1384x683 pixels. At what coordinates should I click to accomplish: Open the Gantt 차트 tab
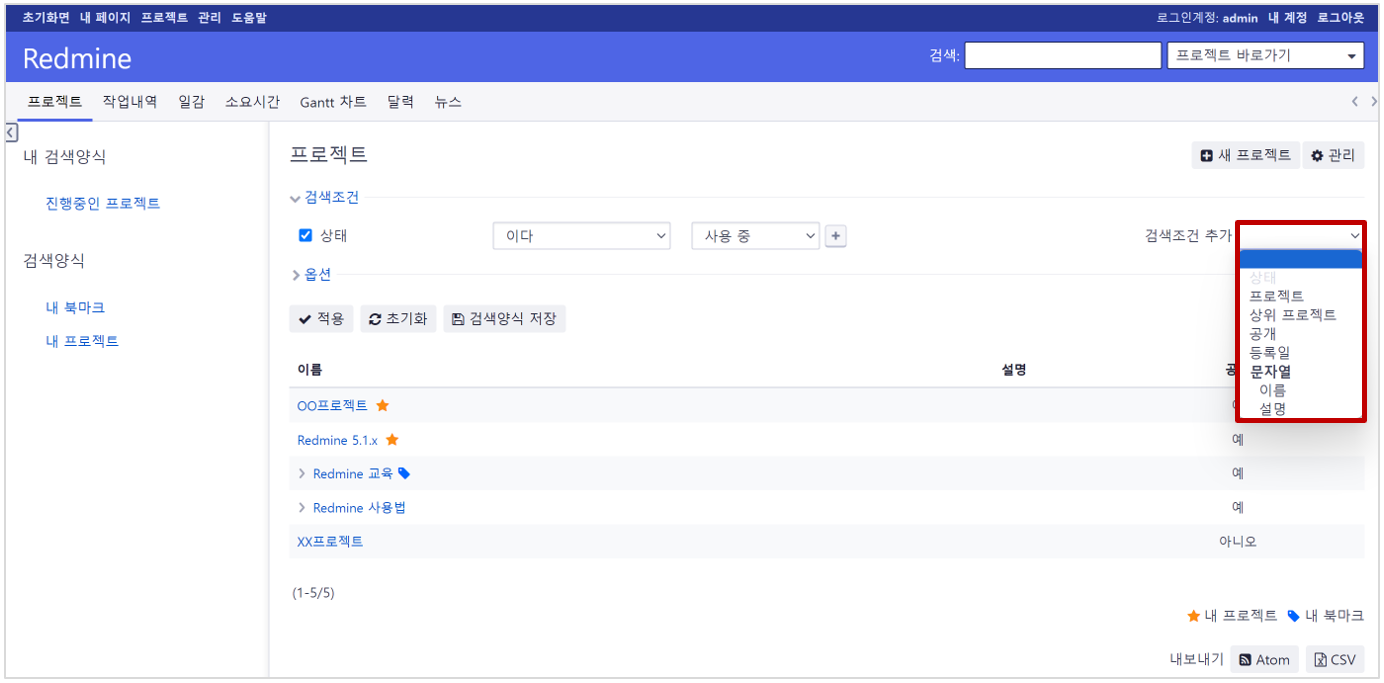pyautogui.click(x=333, y=102)
